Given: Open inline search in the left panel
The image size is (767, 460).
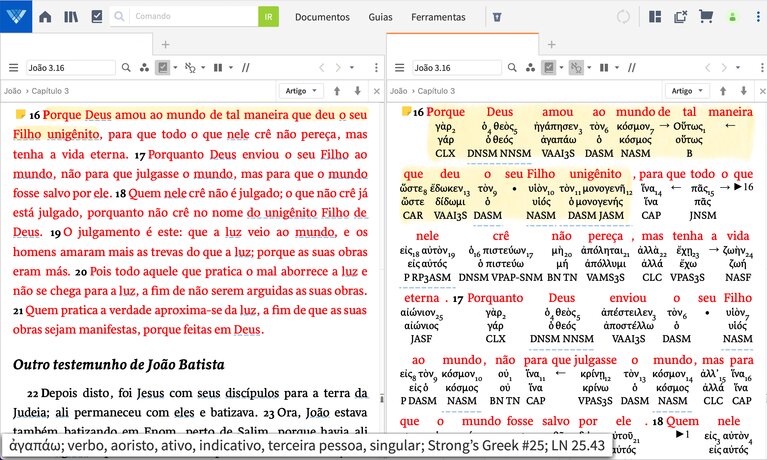Looking at the screenshot, I should point(126,68).
